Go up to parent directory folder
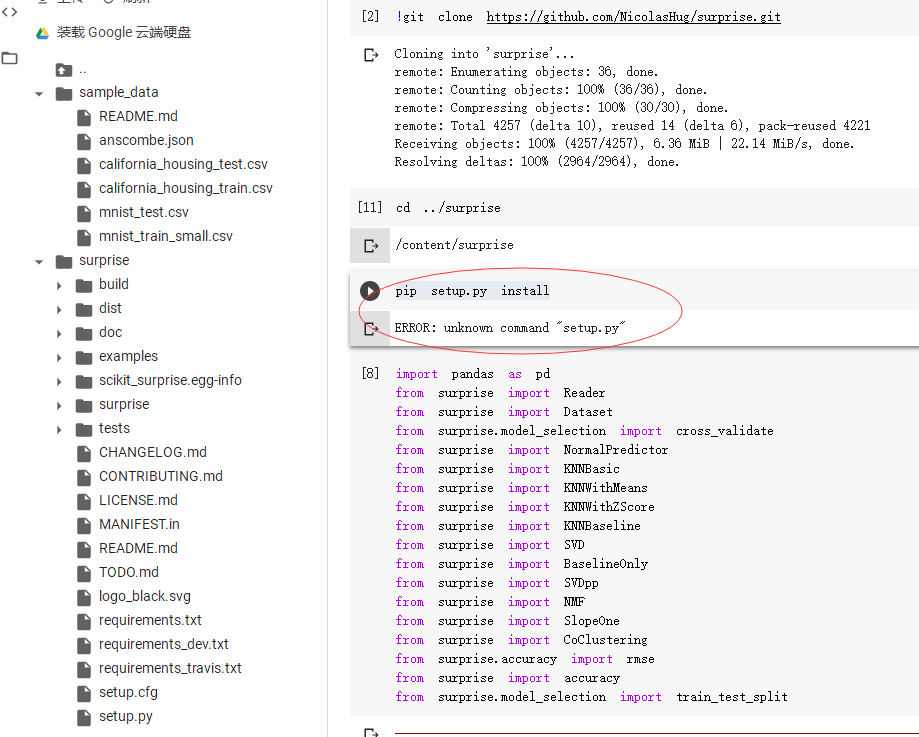 [64, 70]
